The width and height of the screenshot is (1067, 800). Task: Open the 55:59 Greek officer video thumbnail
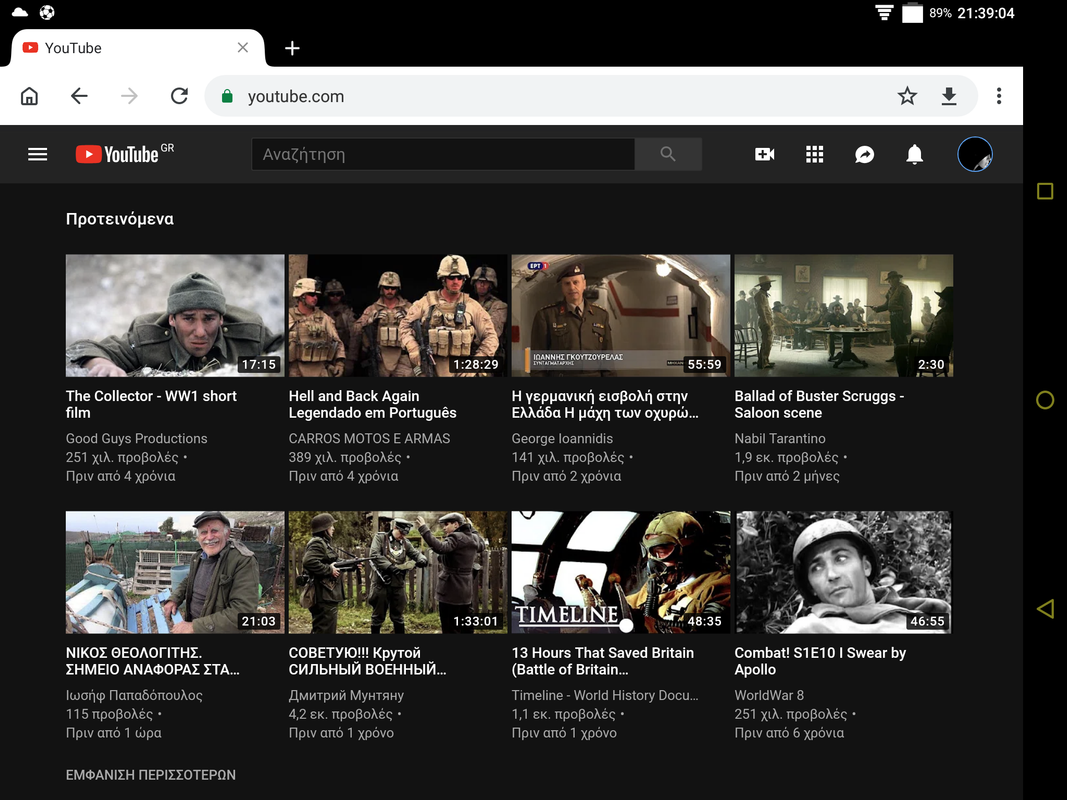coord(621,316)
